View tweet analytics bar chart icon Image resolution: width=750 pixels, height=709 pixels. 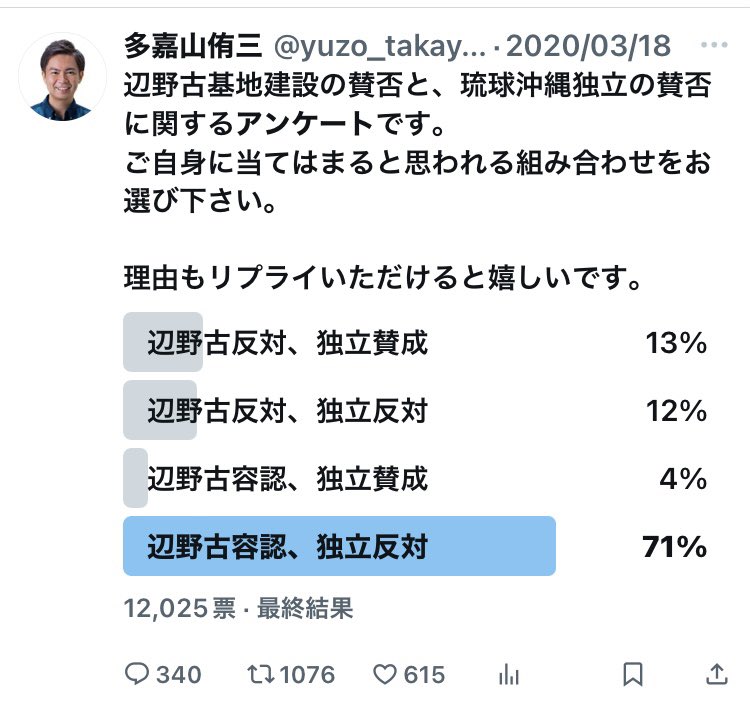(510, 674)
